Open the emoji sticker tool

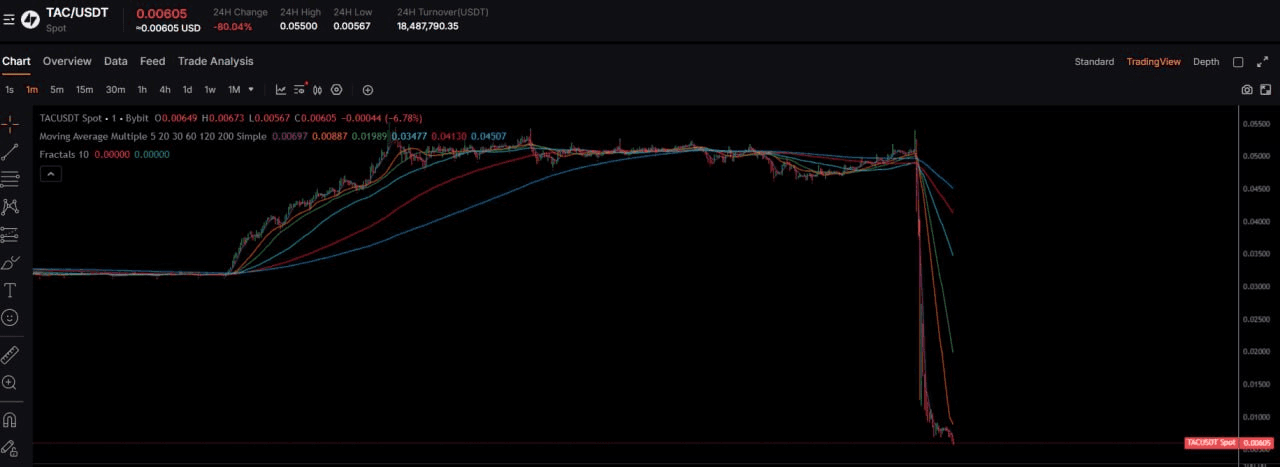pyautogui.click(x=10, y=317)
